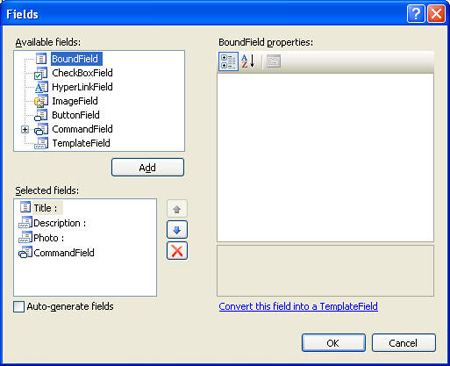Close the Fields dialog
Image resolution: width=450 pixels, height=366 pixels.
436,14
